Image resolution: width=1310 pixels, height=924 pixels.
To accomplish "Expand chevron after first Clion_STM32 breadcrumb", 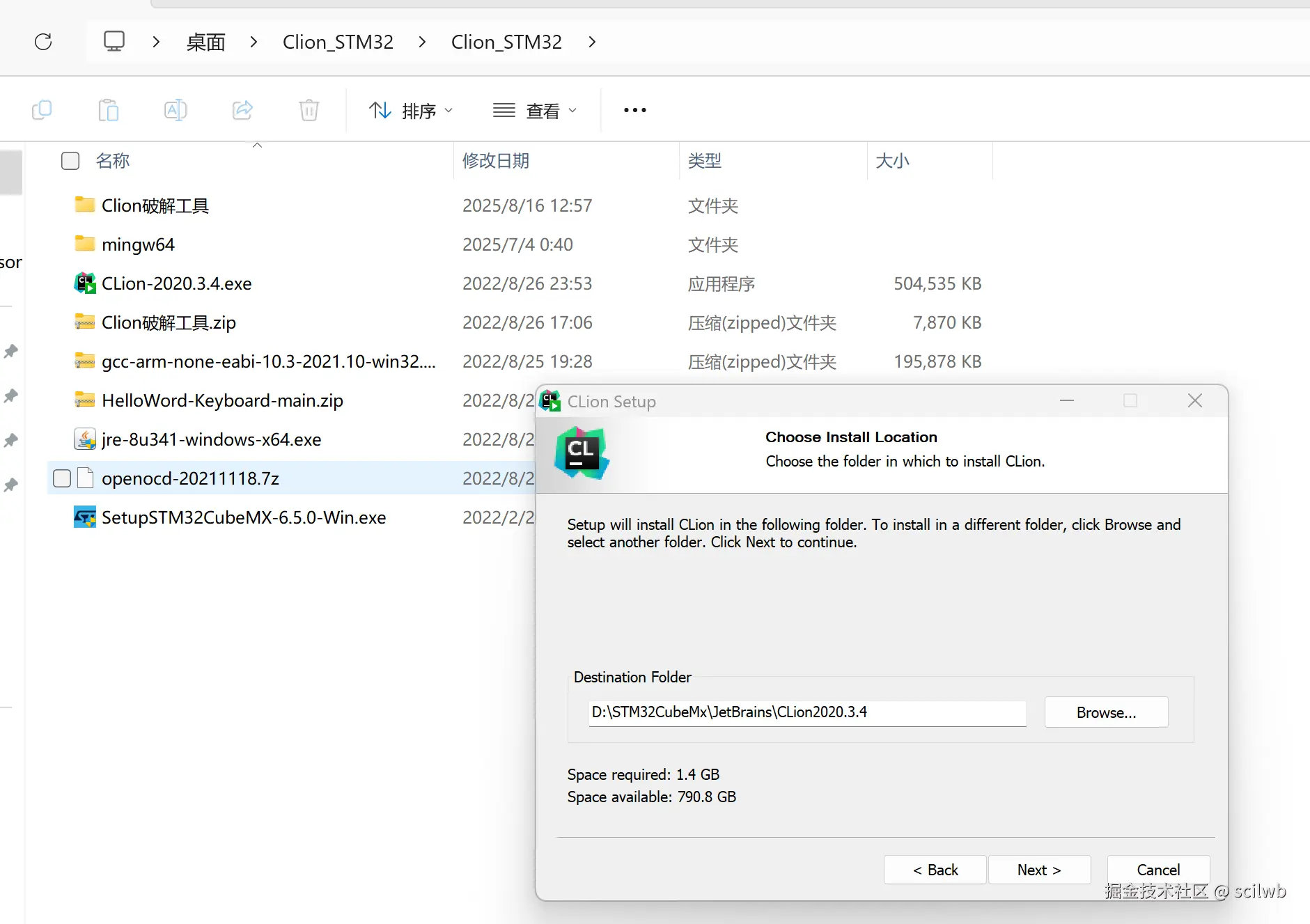I will point(422,42).
